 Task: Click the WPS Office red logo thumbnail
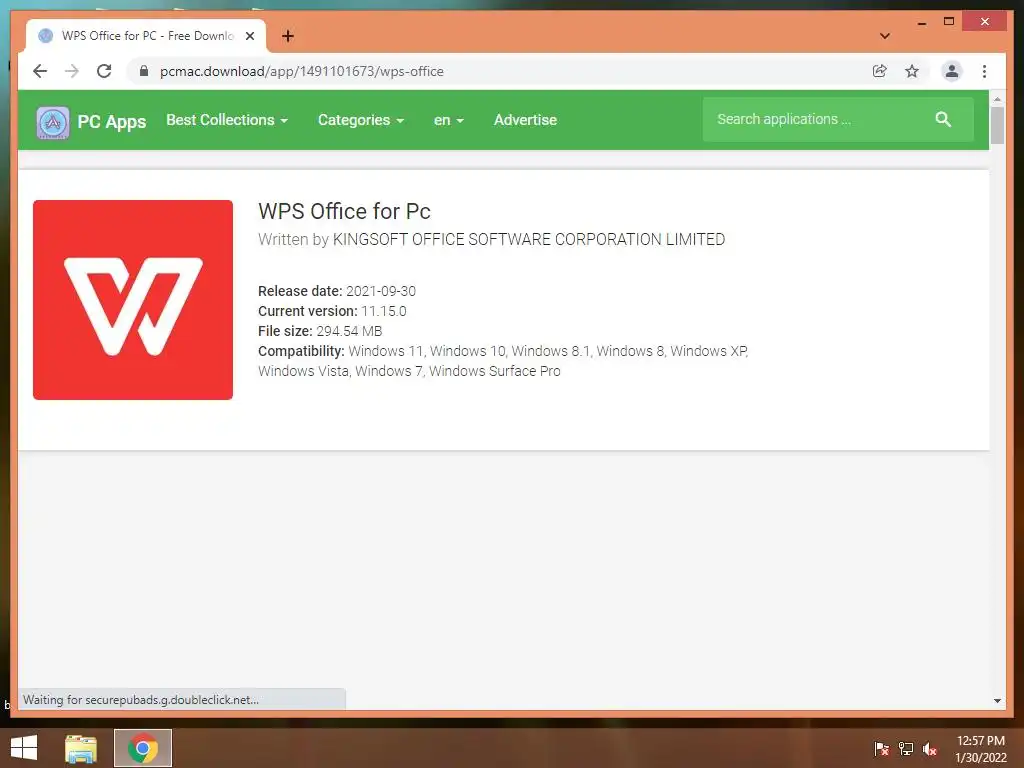pos(133,300)
